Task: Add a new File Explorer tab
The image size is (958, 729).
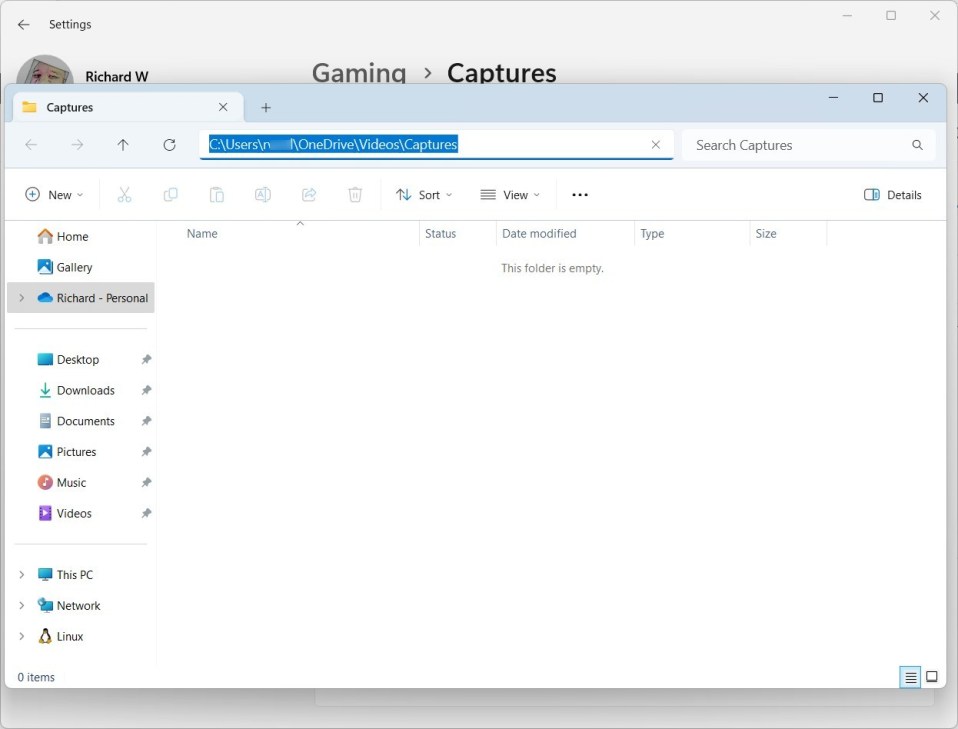Action: (x=266, y=108)
